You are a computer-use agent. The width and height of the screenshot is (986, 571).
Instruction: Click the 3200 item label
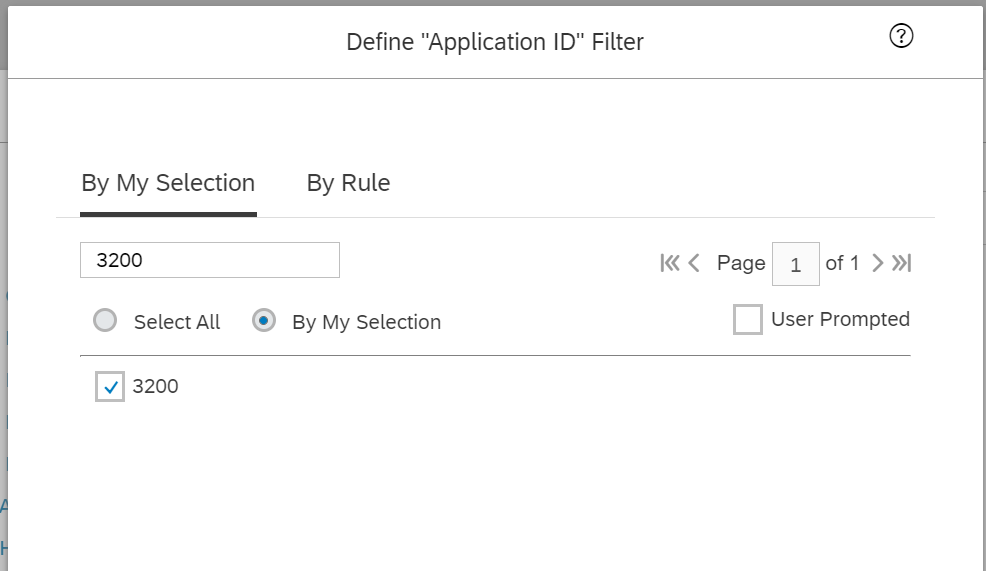(x=155, y=386)
